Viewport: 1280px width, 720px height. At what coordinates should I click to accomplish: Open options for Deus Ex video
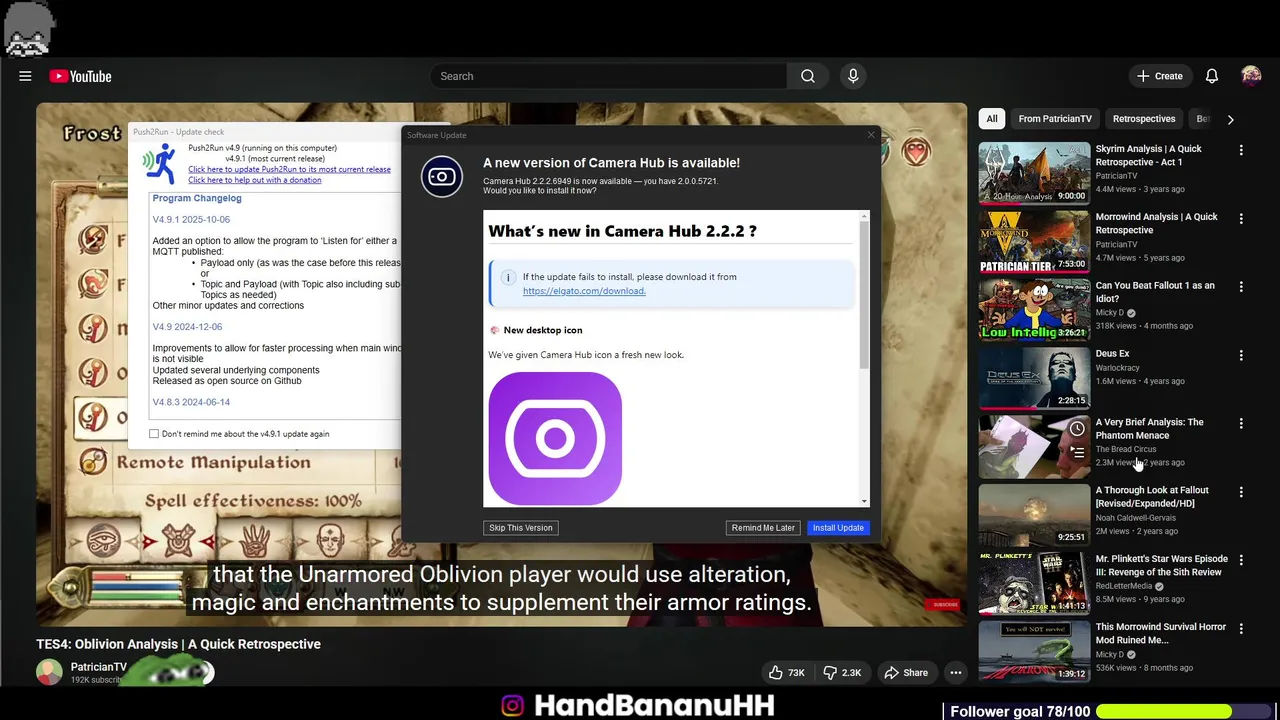pos(1241,355)
